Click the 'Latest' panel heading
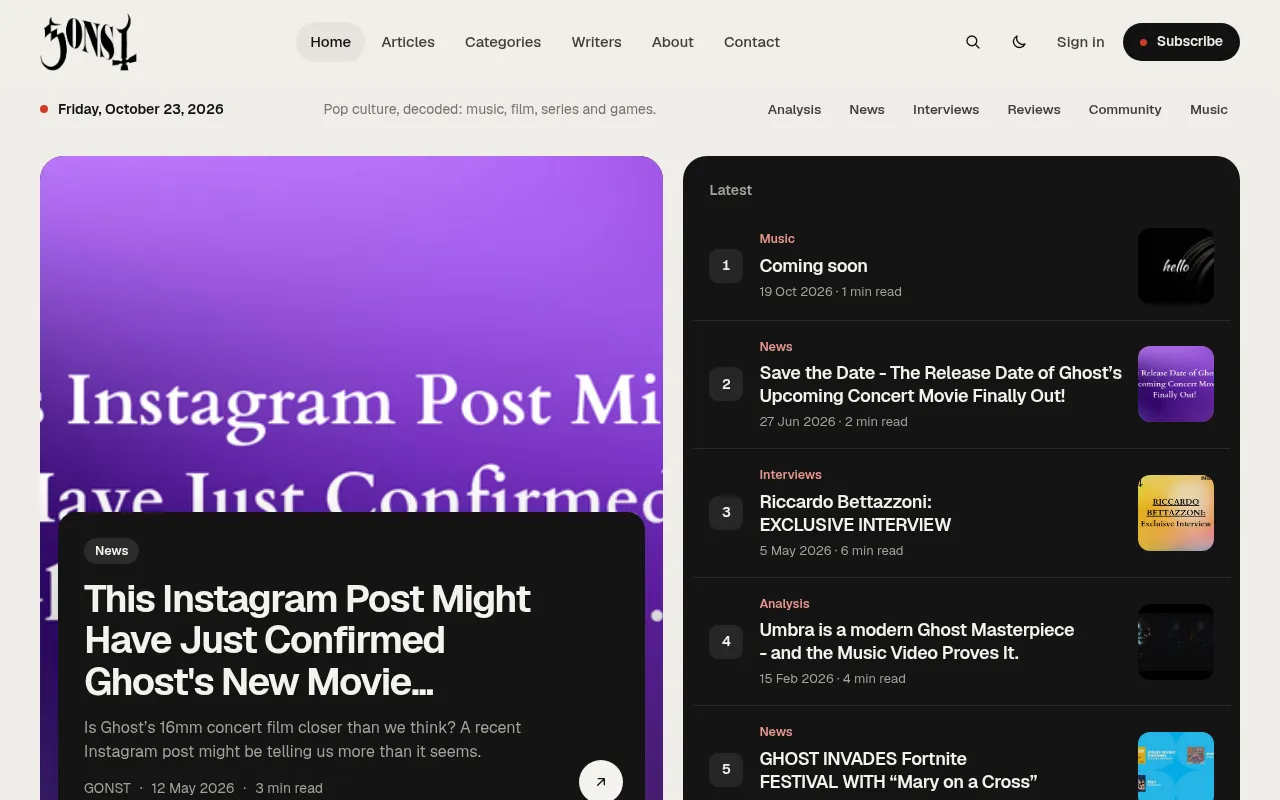Screen dimensions: 1280x800 pyautogui.click(x=730, y=190)
